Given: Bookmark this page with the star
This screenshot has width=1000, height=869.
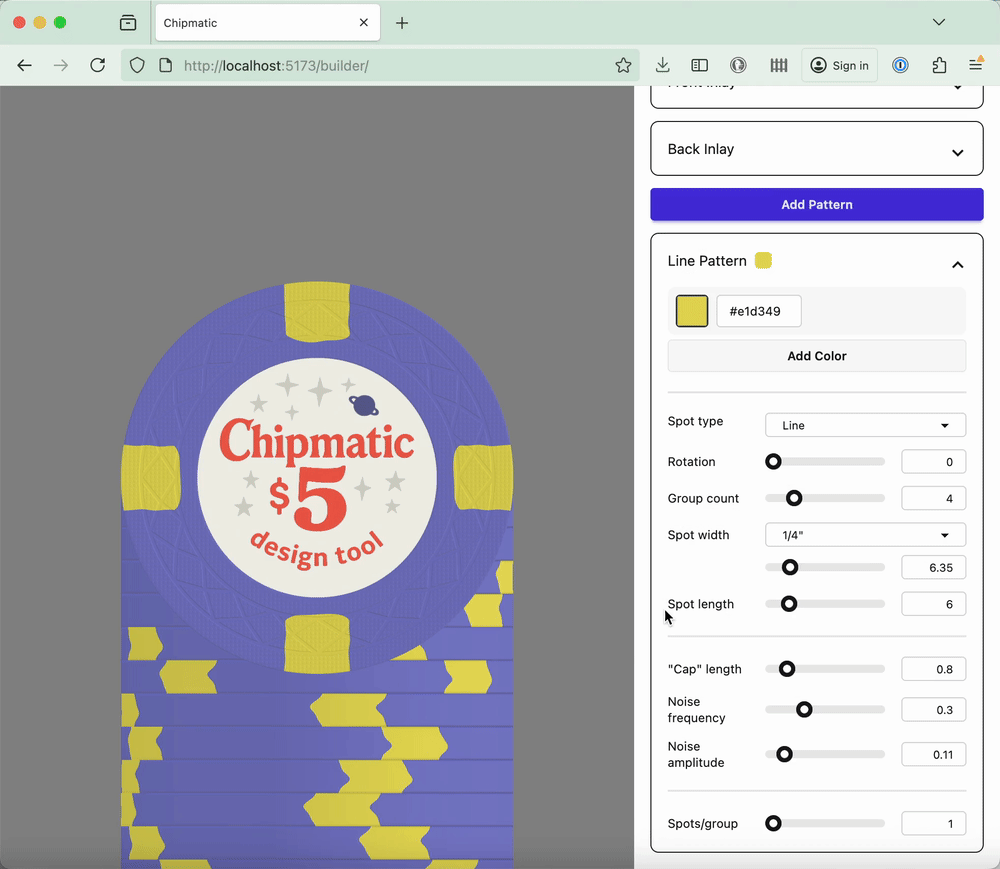Looking at the screenshot, I should 623,65.
